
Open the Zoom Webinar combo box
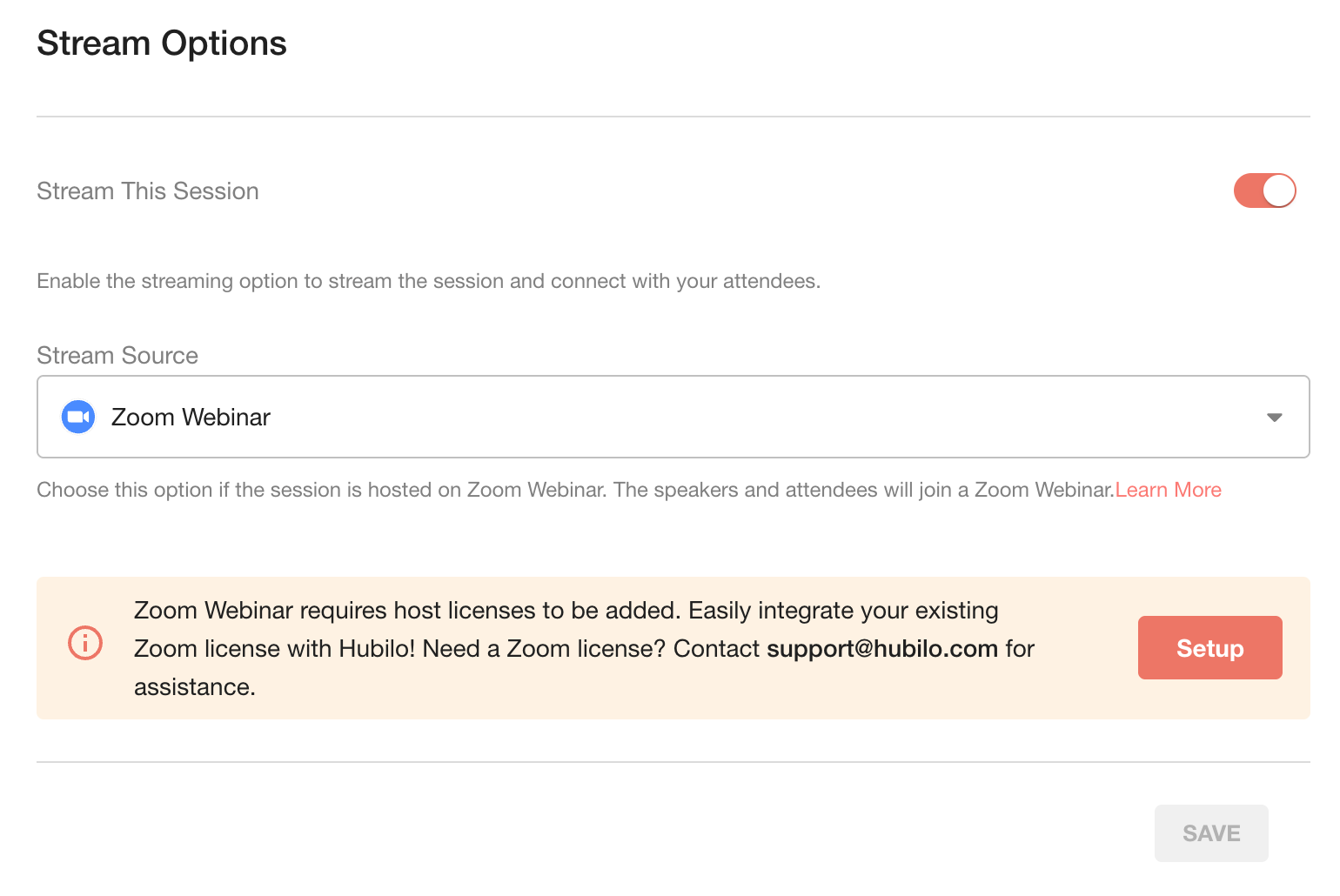coord(673,417)
